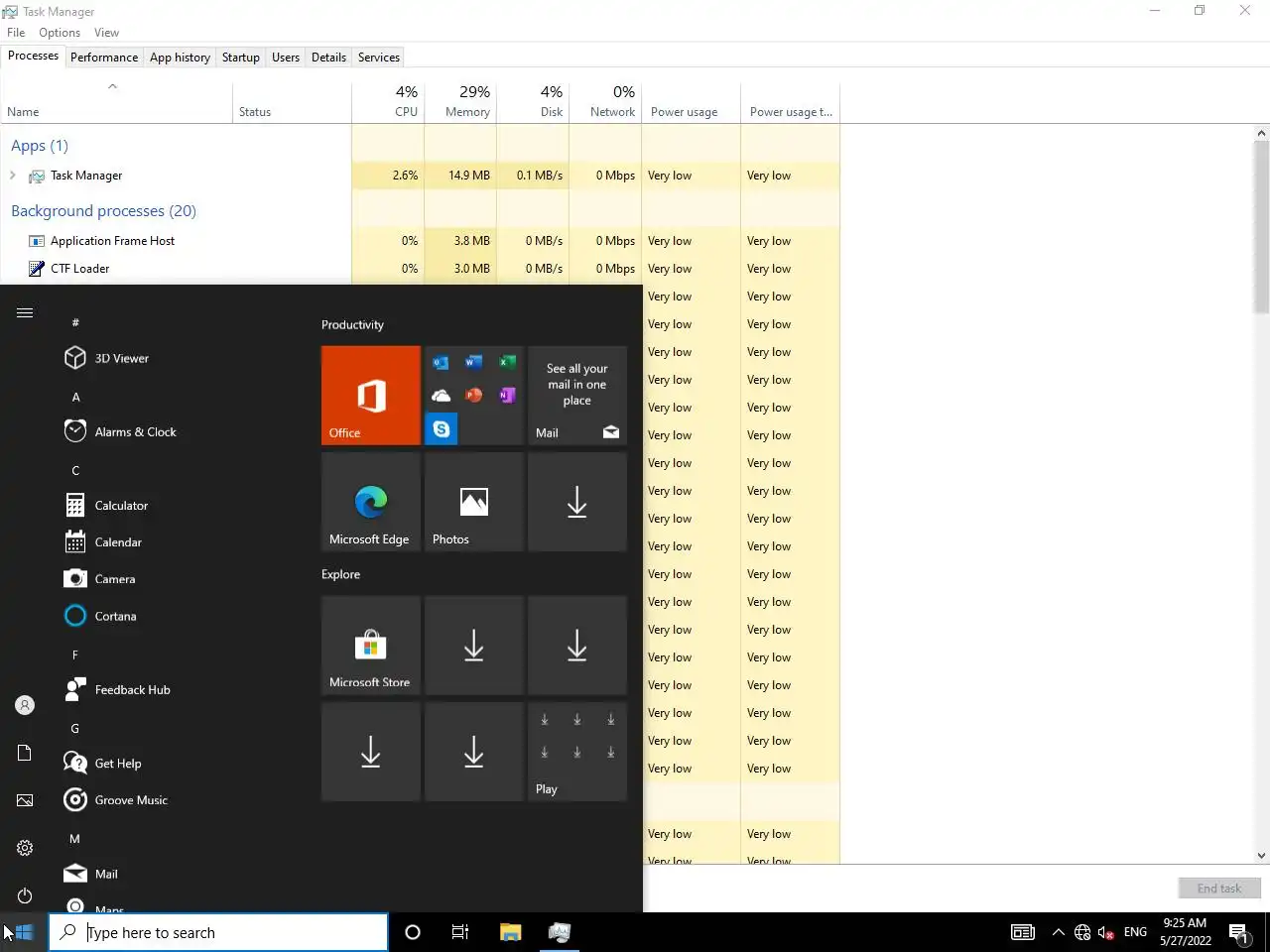Collapse the Name column sort arrow
This screenshot has width=1270, height=952.
(x=112, y=86)
